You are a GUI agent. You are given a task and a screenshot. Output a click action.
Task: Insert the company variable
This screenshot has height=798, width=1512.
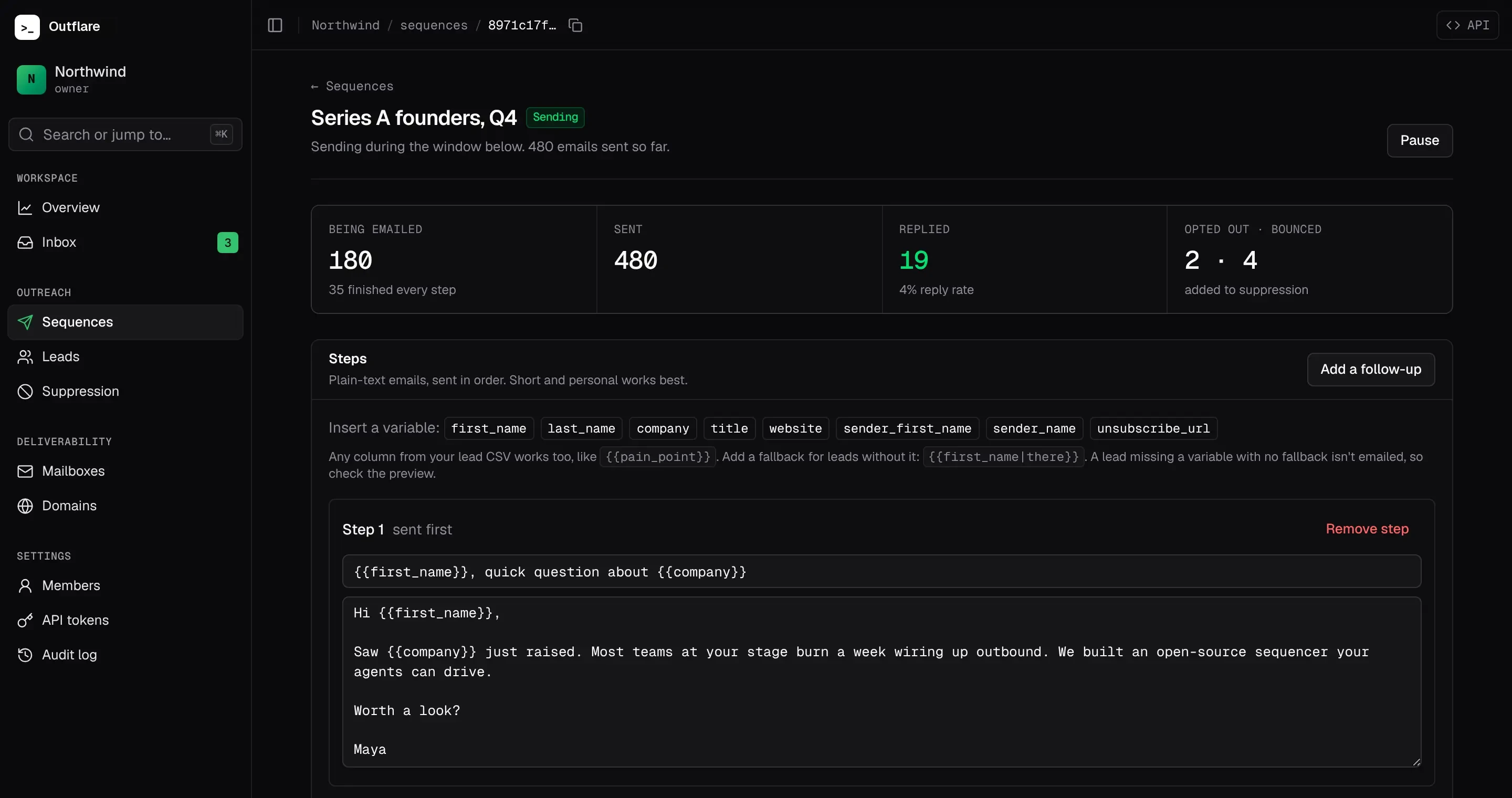point(663,428)
